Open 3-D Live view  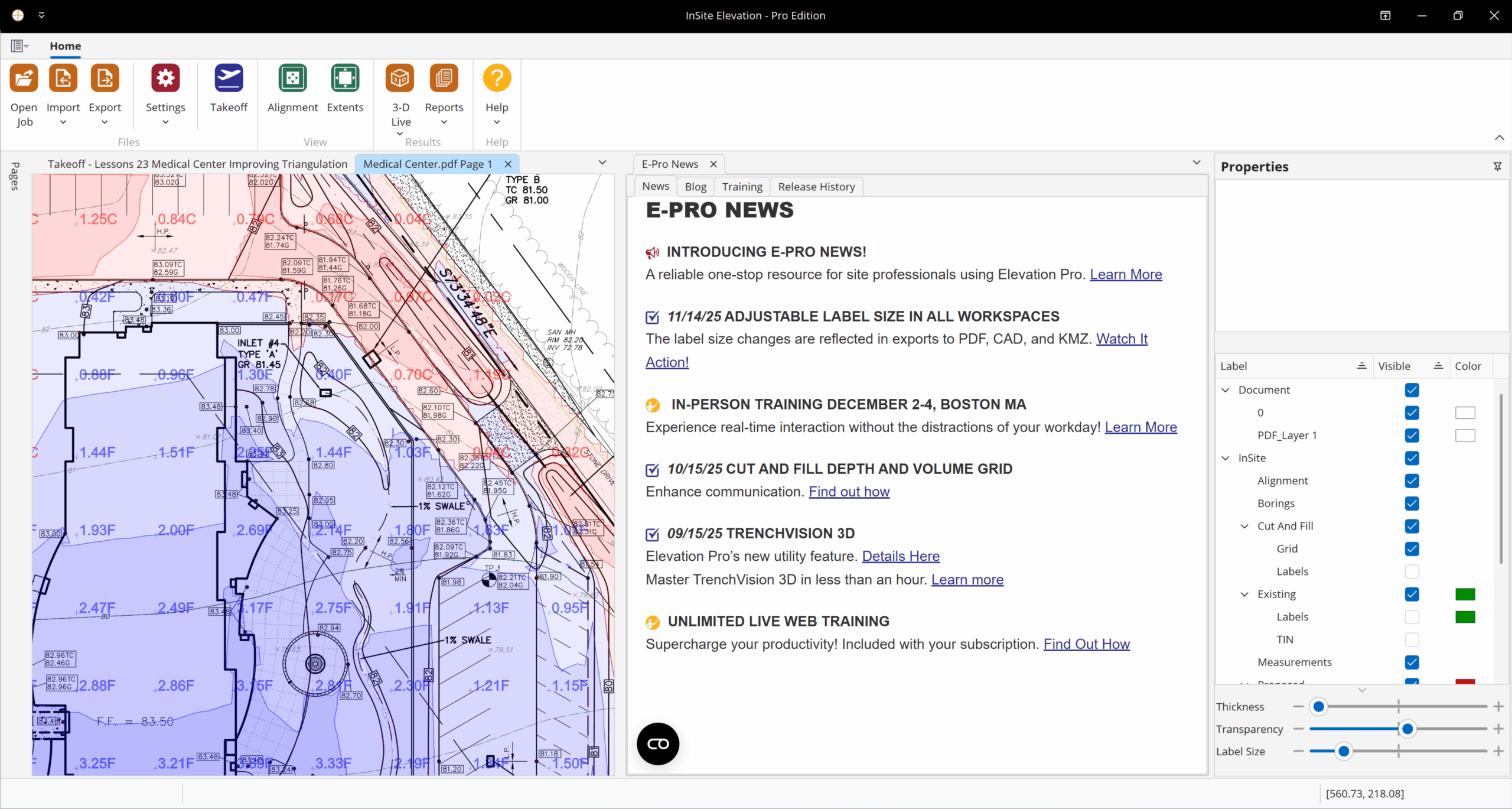(400, 77)
